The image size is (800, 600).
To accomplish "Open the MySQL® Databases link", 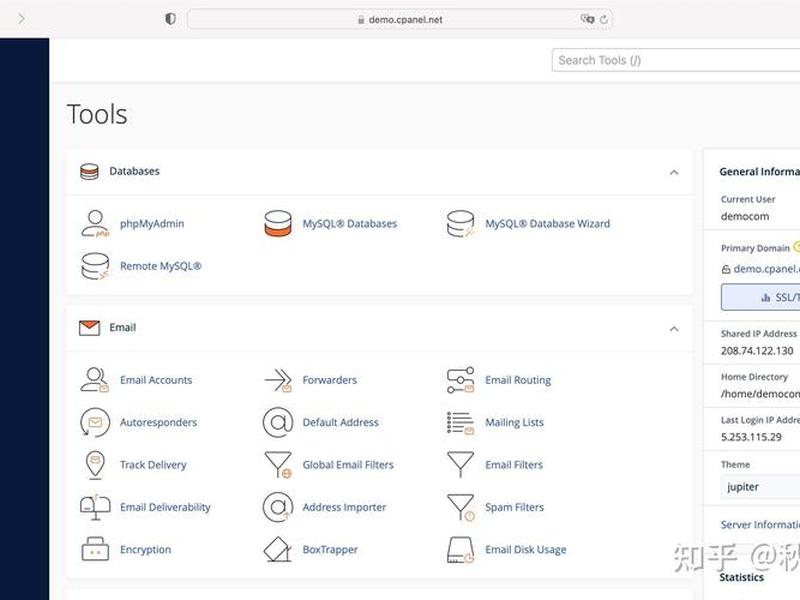I will tap(349, 223).
